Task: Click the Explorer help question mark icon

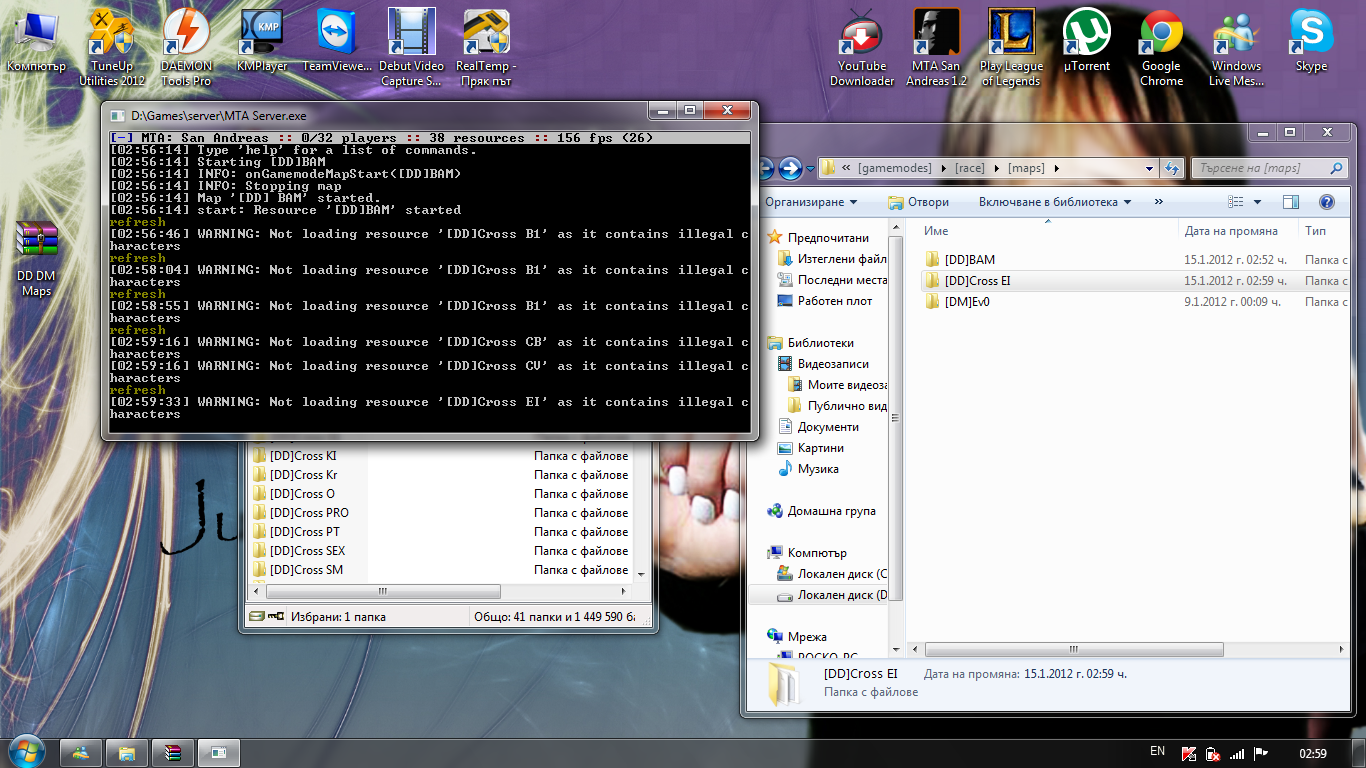Action: pyautogui.click(x=1326, y=202)
